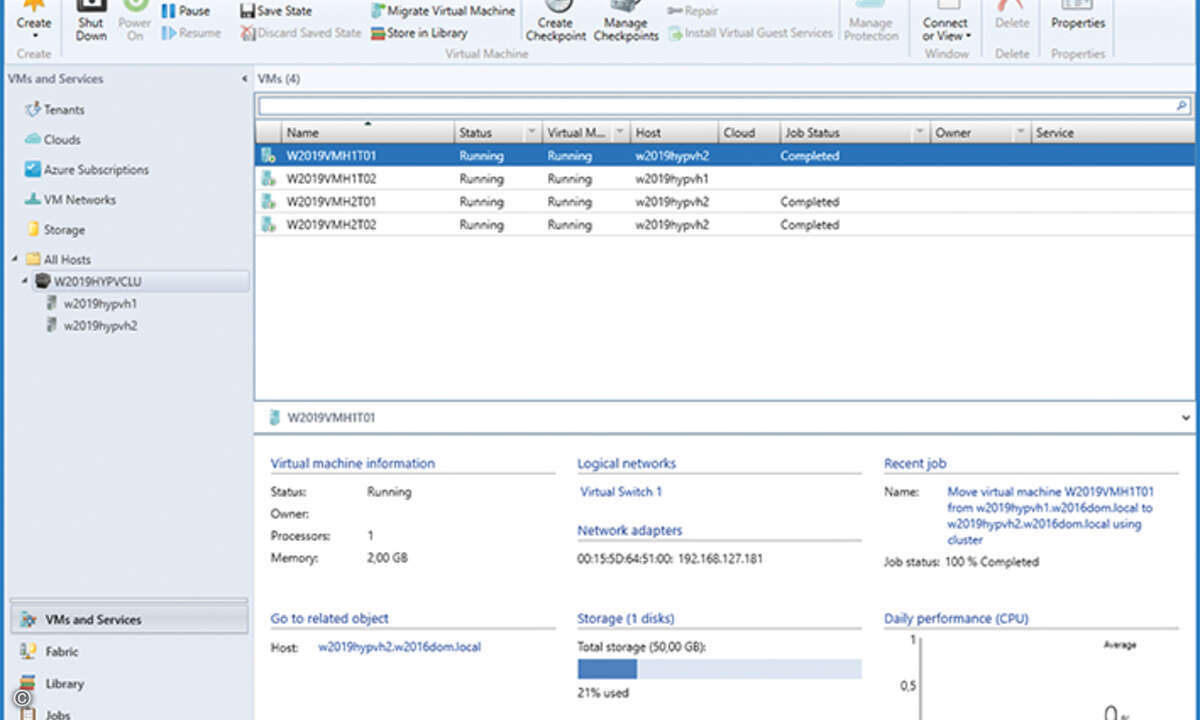1200x720 pixels.
Task: Open Manage Checkpoints
Action: (626, 22)
